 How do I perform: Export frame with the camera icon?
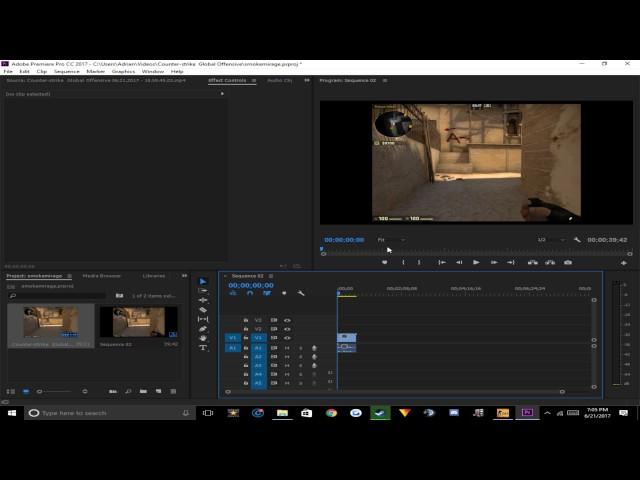pyautogui.click(x=568, y=262)
